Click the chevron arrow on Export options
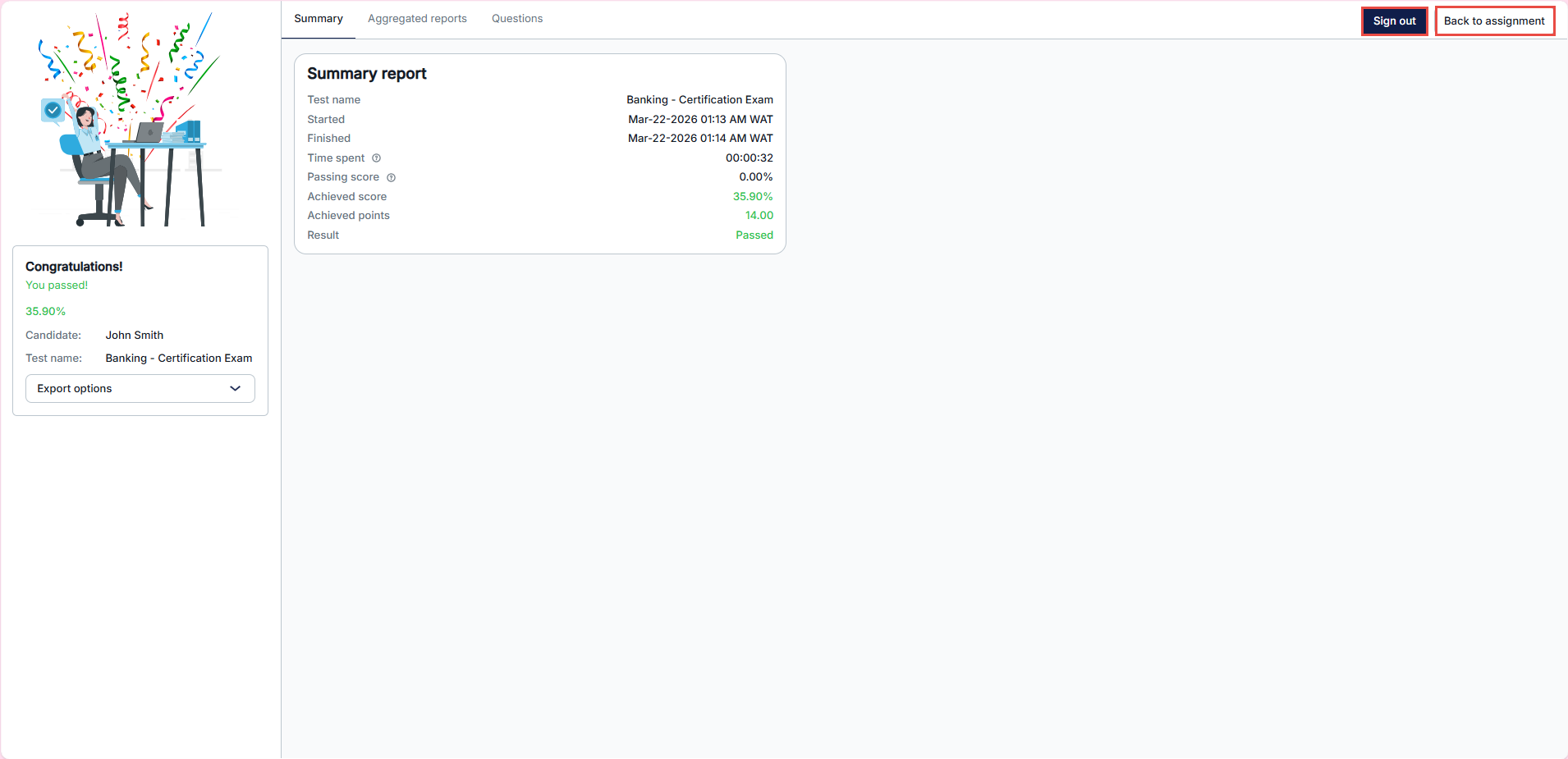The image size is (1568, 759). coord(236,389)
